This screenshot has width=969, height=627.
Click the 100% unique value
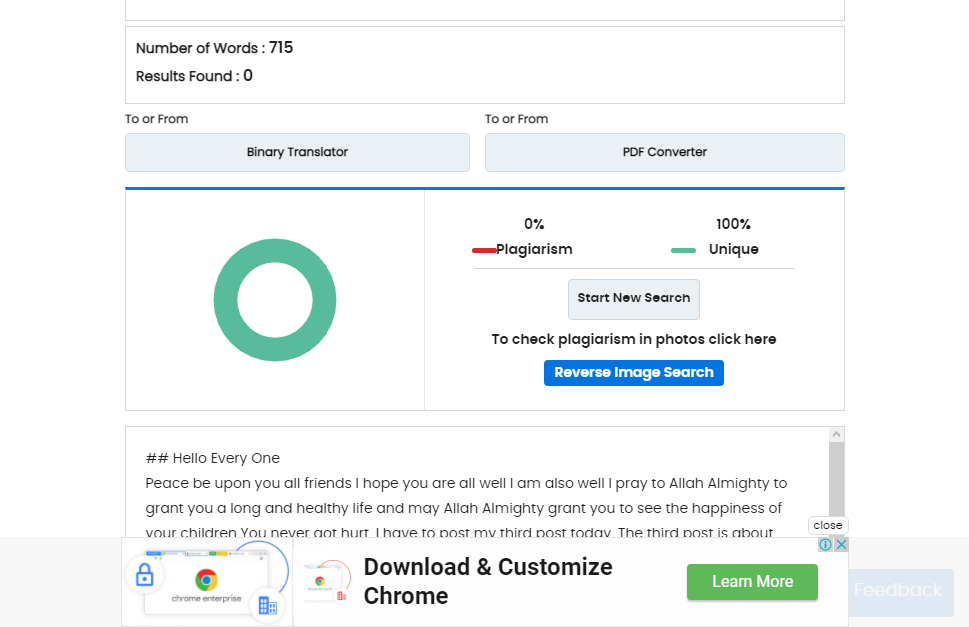coord(733,224)
